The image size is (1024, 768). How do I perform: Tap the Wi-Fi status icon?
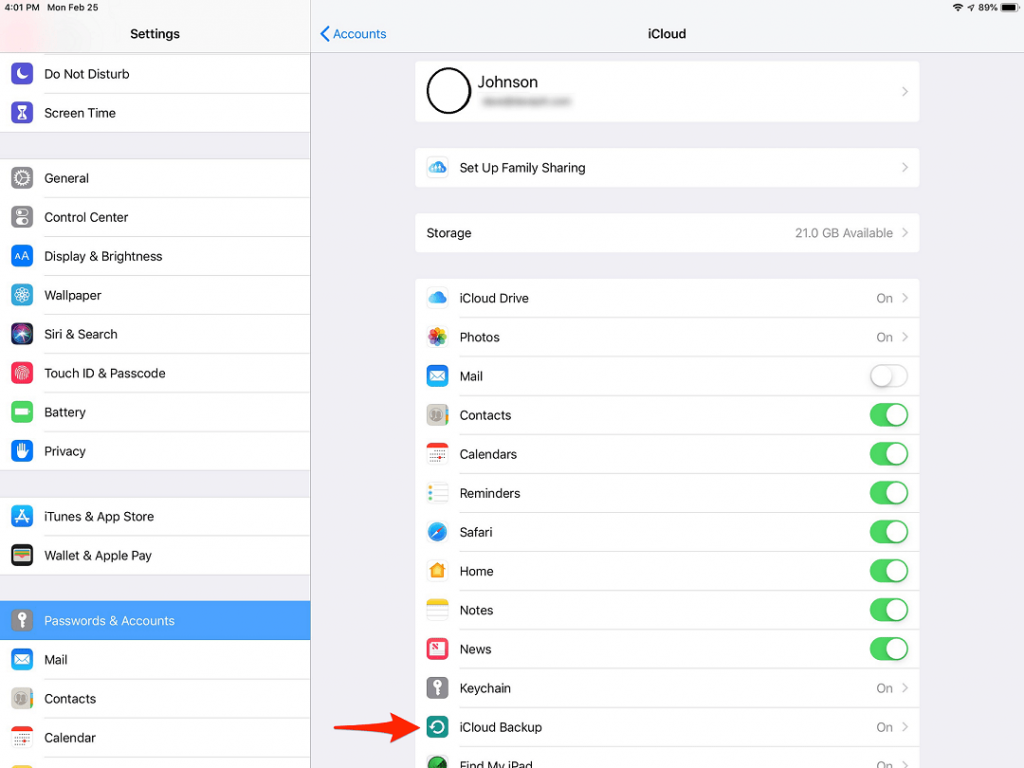(957, 8)
